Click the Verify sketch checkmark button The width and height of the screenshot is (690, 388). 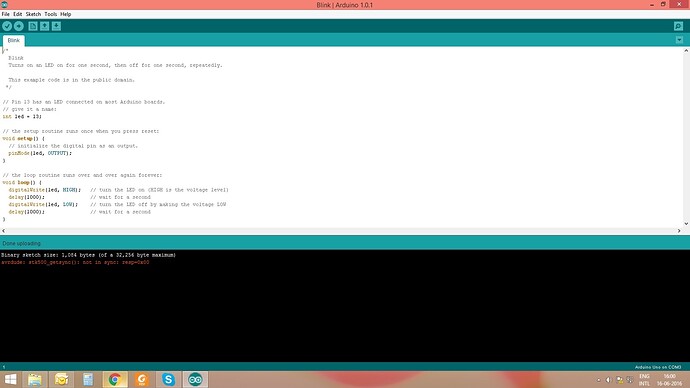[7, 26]
